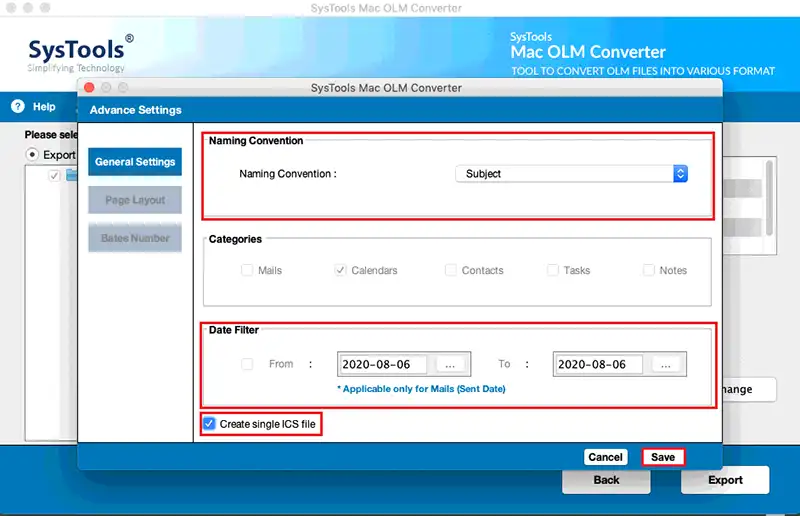800x516 pixels.
Task: Click in the To date field
Action: pyautogui.click(x=598, y=364)
